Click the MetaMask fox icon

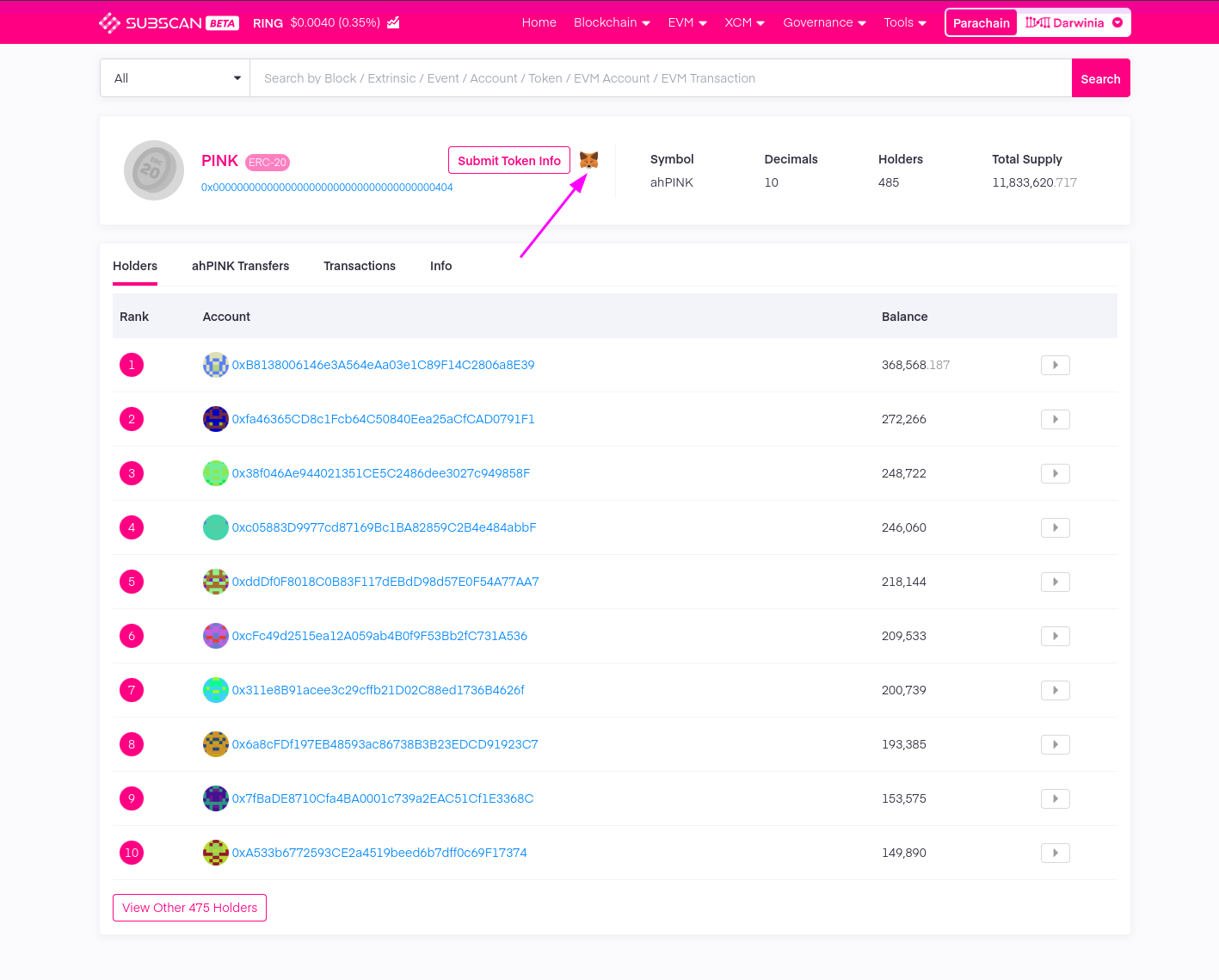coord(588,160)
